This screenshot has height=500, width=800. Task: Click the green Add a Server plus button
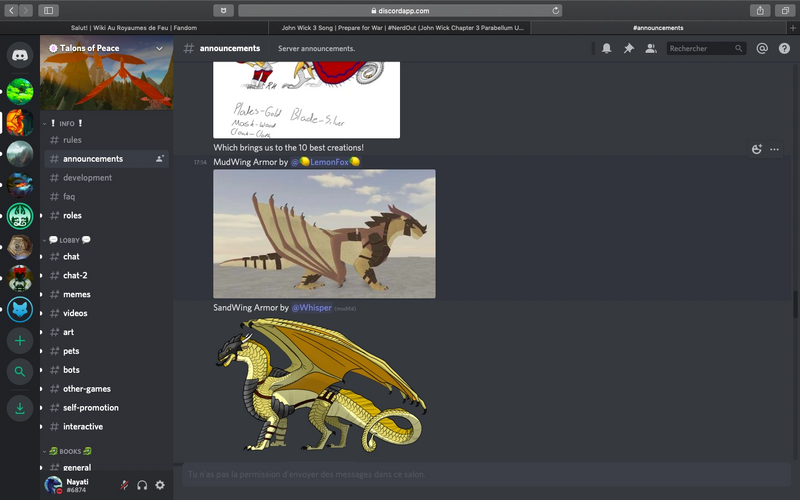19,341
